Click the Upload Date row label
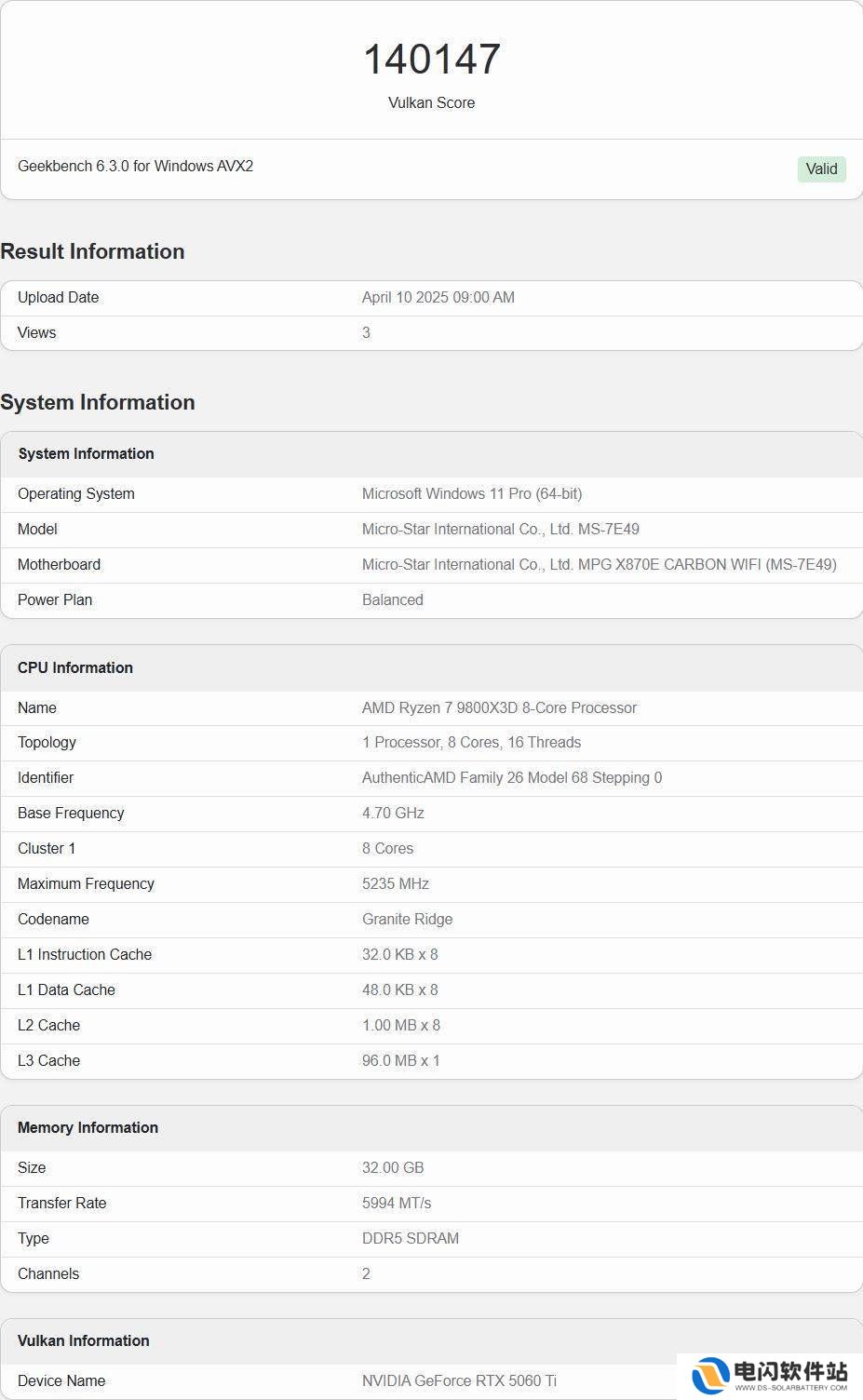 point(59,298)
